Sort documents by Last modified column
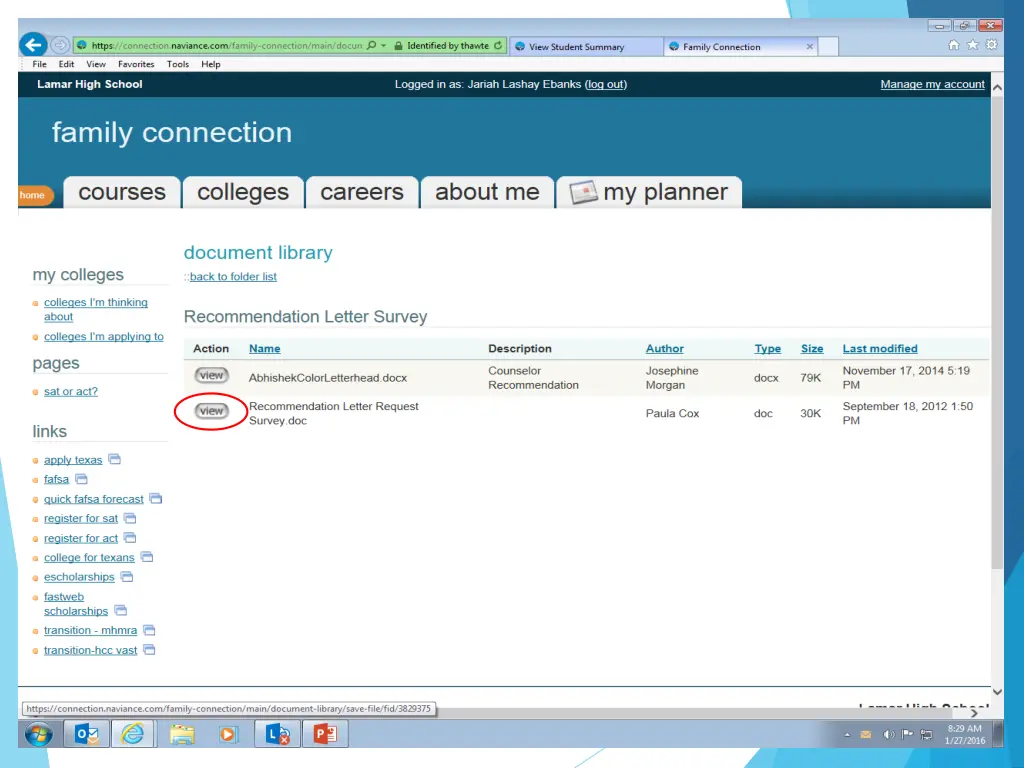Screen dimensions: 1024x768 click(x=879, y=349)
